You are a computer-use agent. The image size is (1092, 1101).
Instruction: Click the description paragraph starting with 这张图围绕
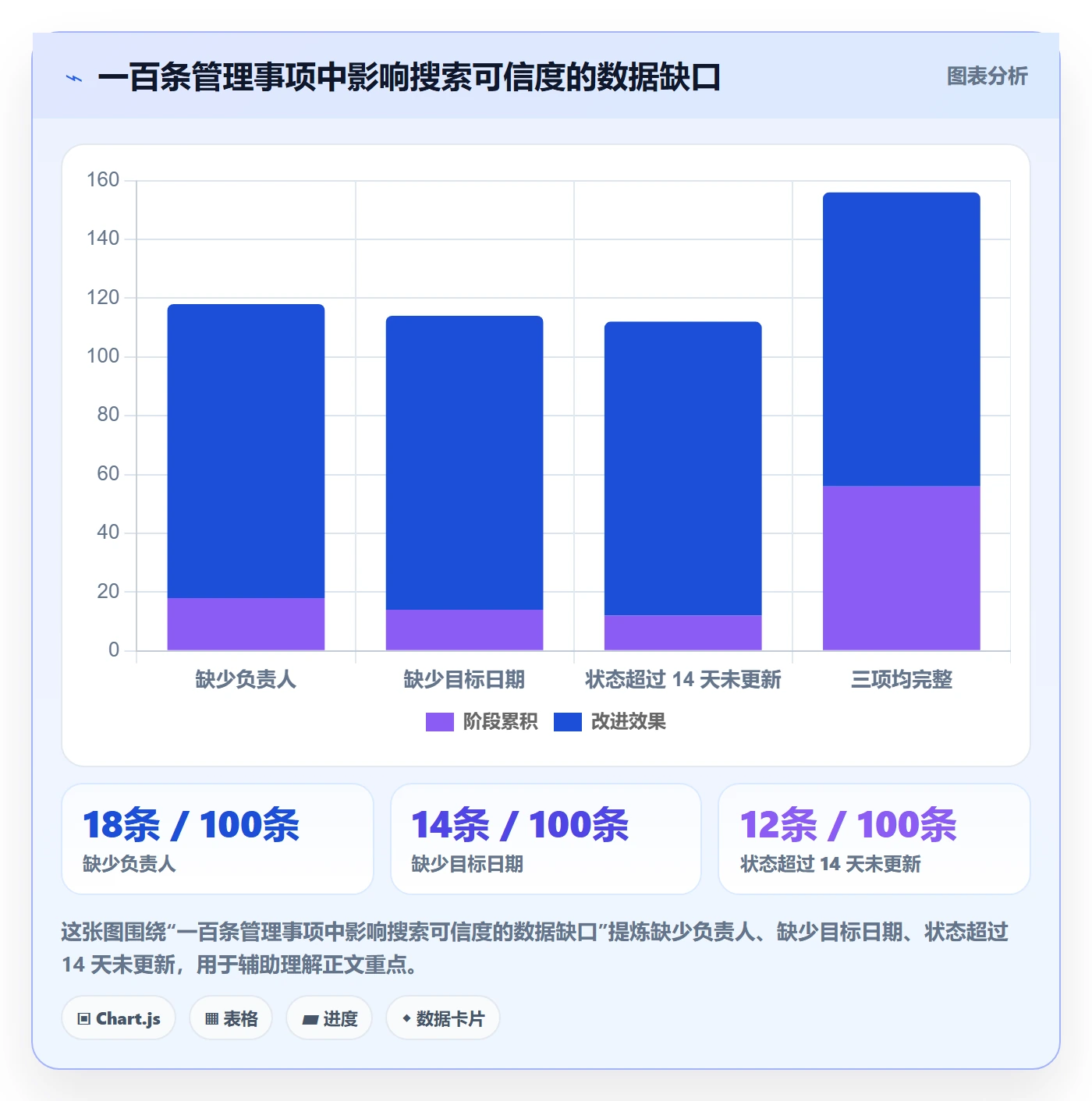click(535, 948)
